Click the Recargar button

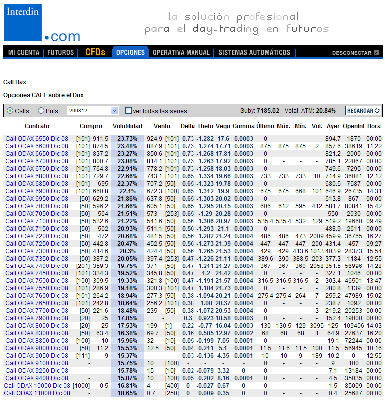363,110
